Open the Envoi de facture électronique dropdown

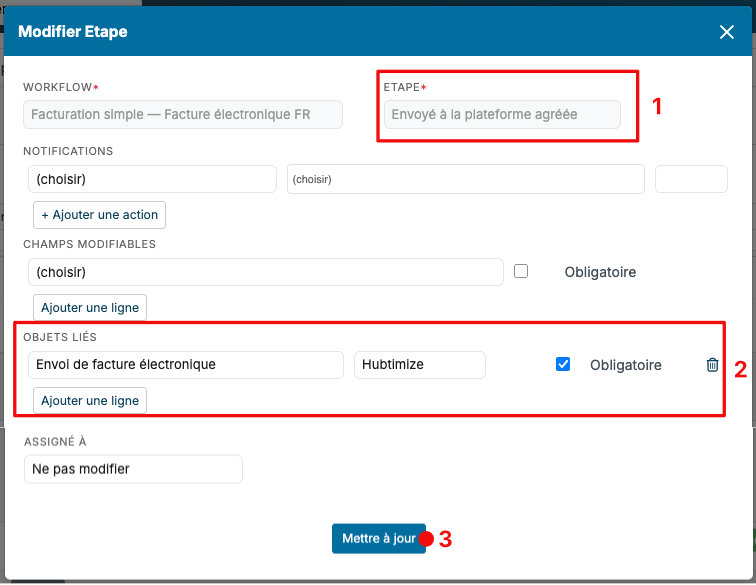pyautogui.click(x=186, y=365)
